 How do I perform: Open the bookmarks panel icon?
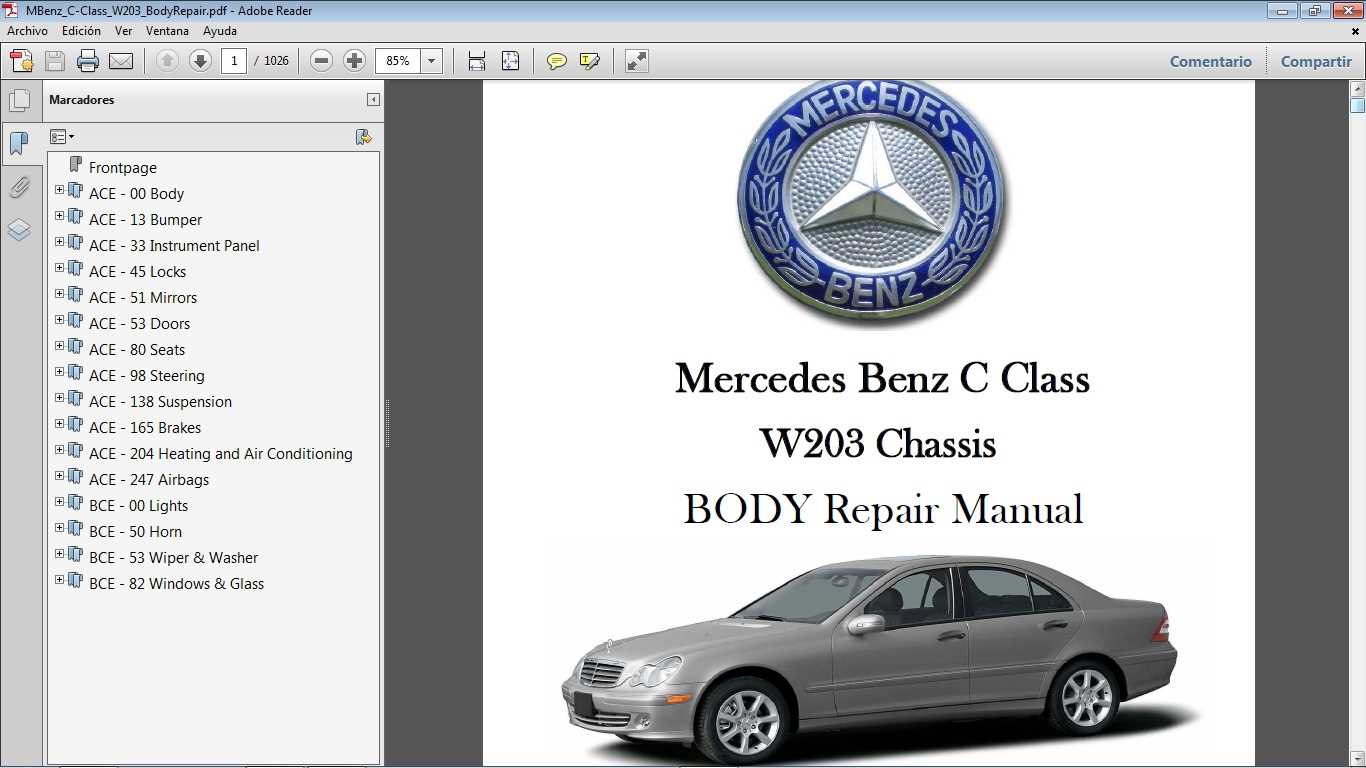19,143
